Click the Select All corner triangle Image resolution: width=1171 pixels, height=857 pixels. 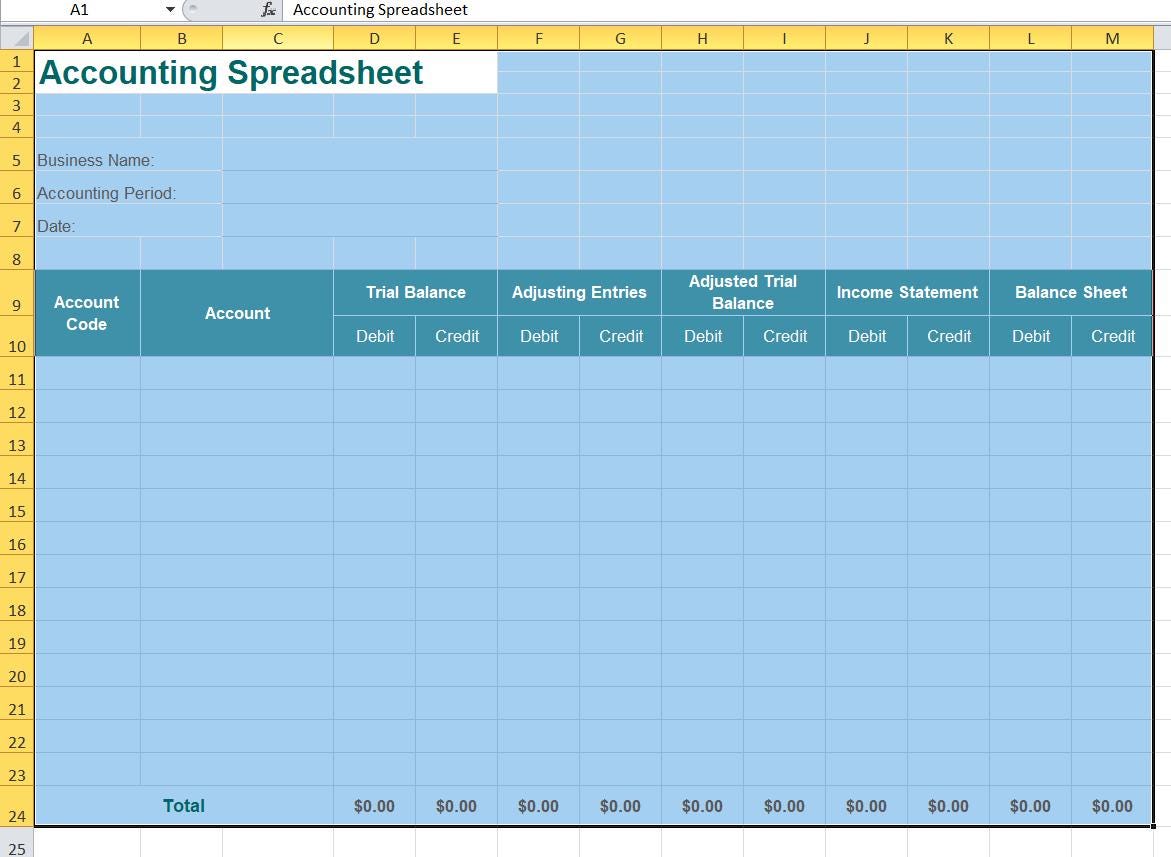pyautogui.click(x=17, y=38)
